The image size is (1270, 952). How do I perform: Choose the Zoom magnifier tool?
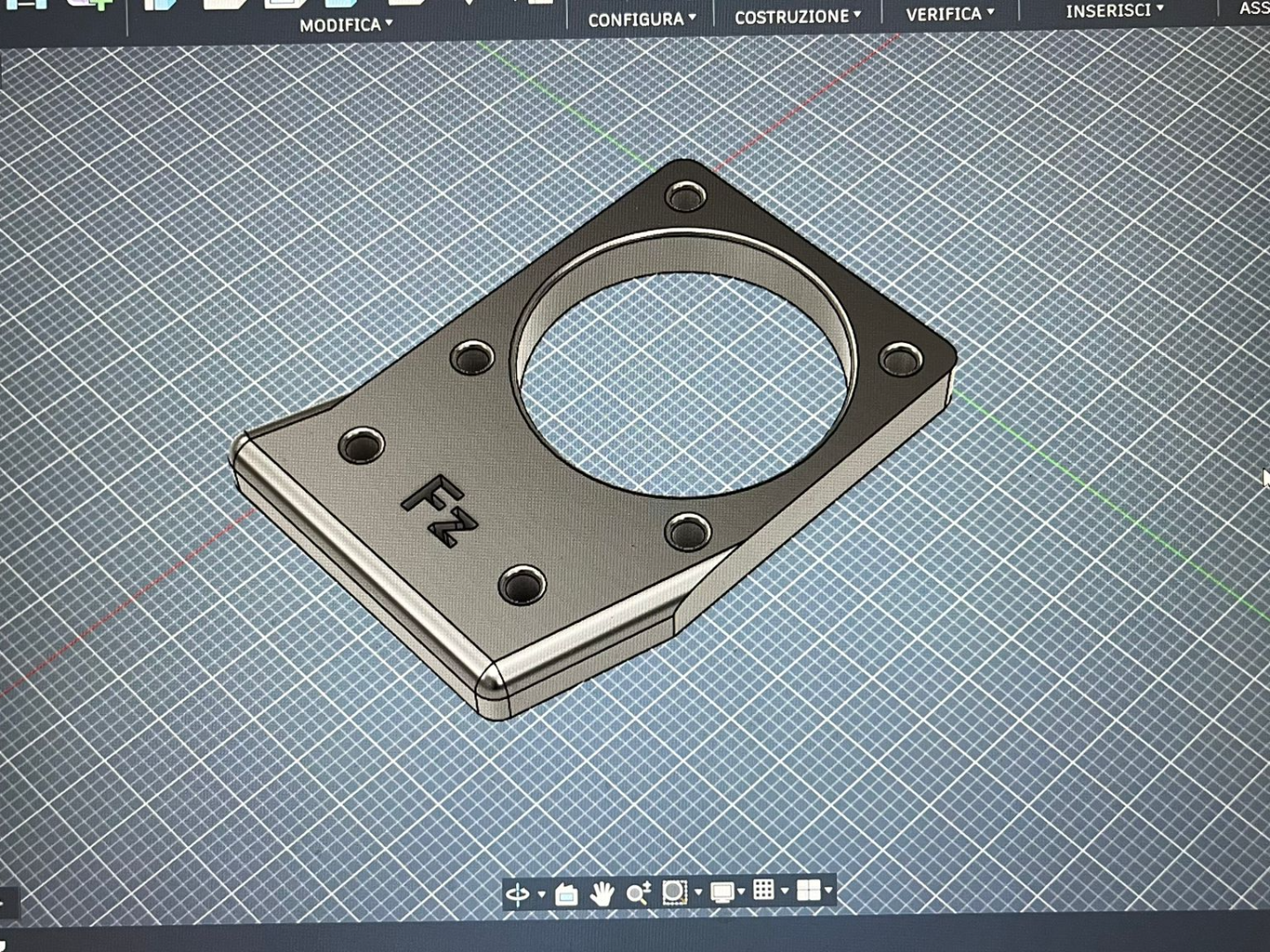(x=639, y=894)
